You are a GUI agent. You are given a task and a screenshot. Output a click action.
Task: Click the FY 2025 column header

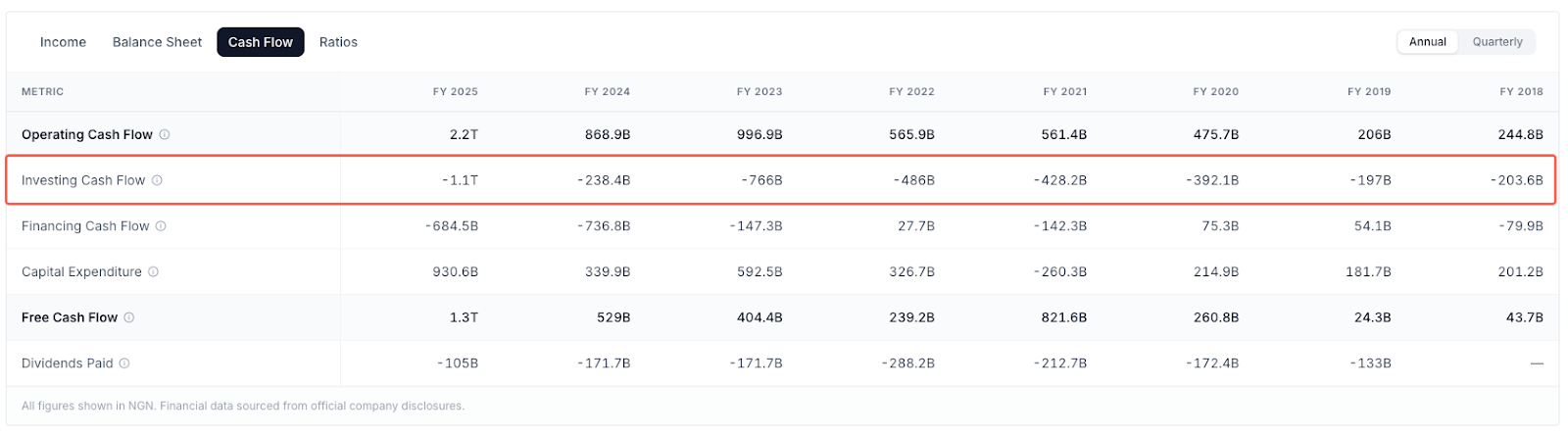tap(456, 92)
